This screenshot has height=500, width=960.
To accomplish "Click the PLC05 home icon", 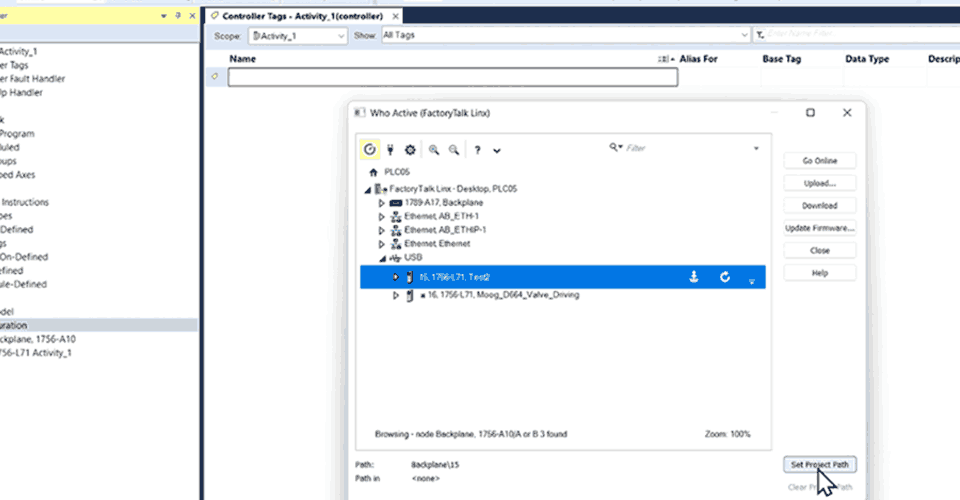I will coord(374,172).
